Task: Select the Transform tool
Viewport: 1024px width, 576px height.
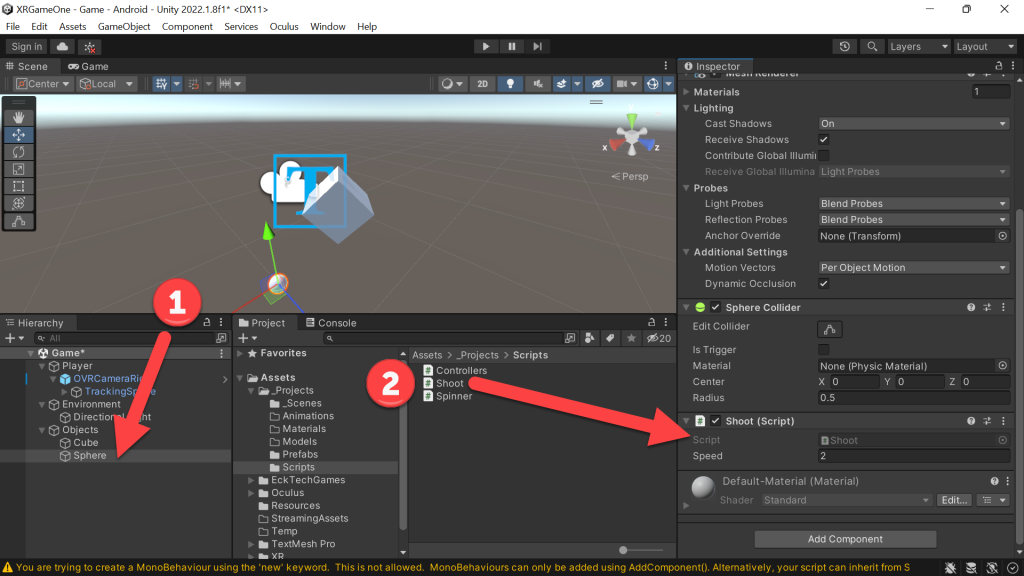Action: point(18,203)
